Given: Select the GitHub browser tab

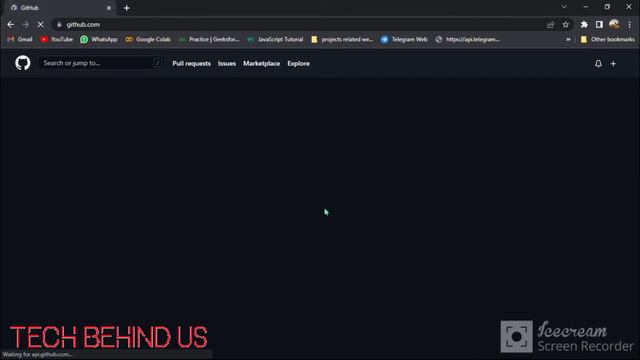Looking at the screenshot, I should tap(60, 8).
